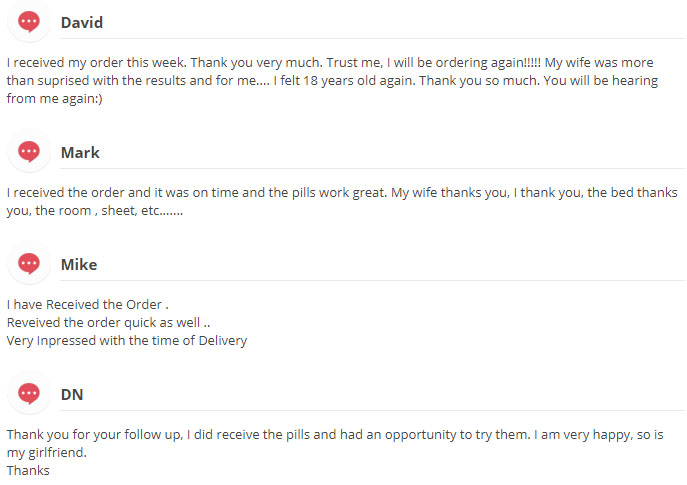Click 'I felt 18 years old again' sentence
This screenshot has width=687, height=485.
[343, 81]
